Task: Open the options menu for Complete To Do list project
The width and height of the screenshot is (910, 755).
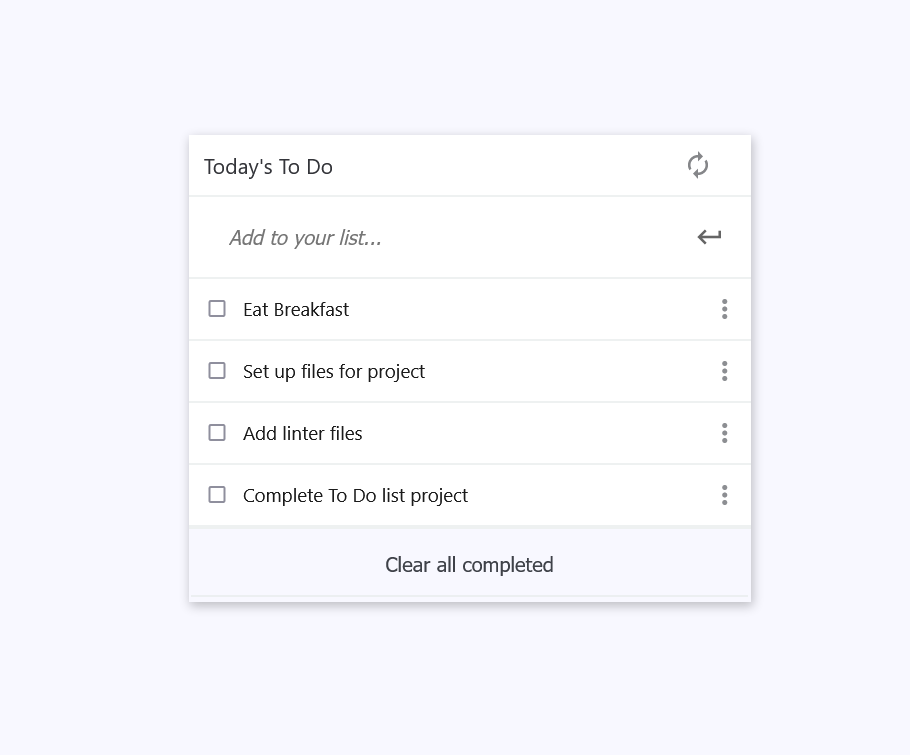Action: pyautogui.click(x=724, y=495)
